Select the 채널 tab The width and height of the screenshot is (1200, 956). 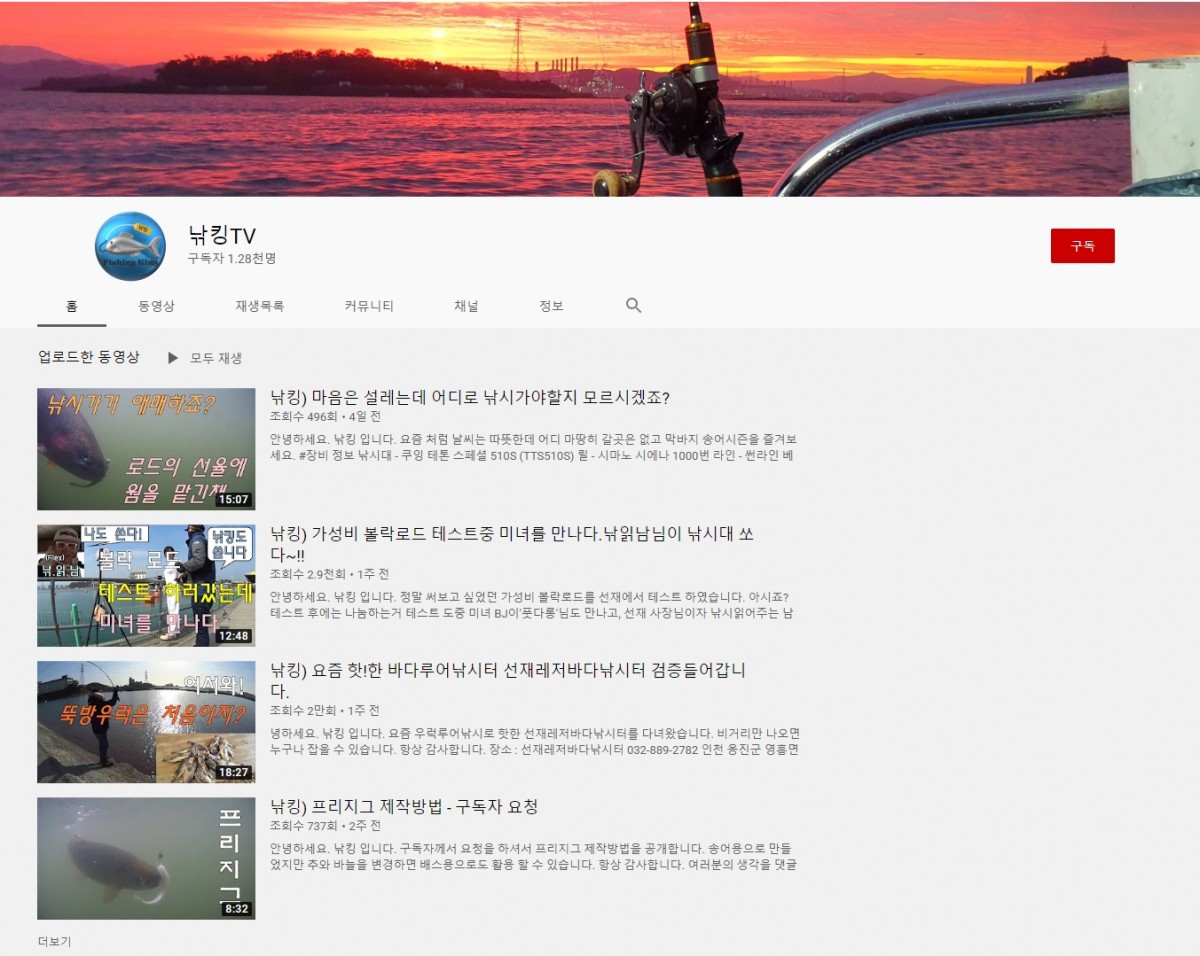pos(466,306)
